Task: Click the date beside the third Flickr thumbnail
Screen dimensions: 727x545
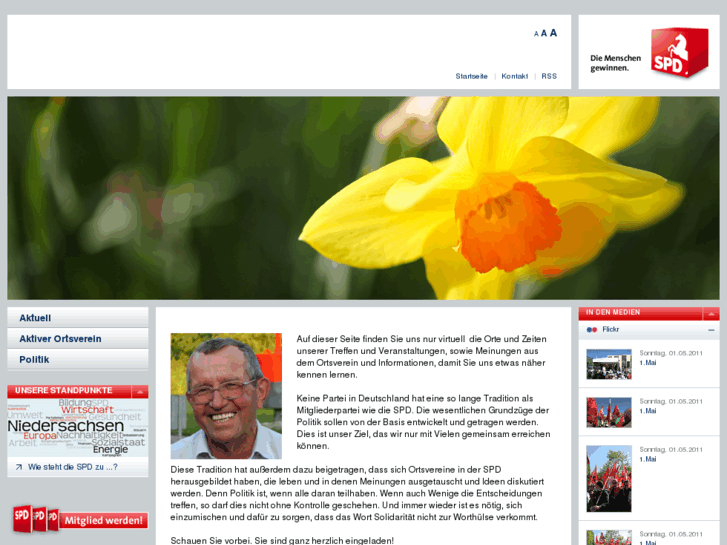Action: pos(671,449)
